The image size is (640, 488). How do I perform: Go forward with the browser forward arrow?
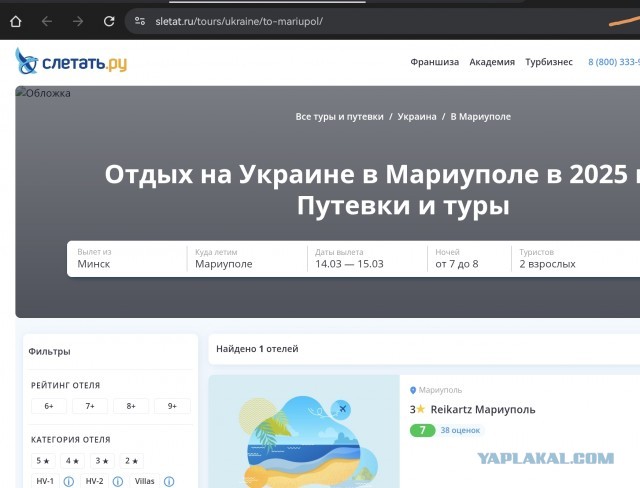tap(78, 21)
